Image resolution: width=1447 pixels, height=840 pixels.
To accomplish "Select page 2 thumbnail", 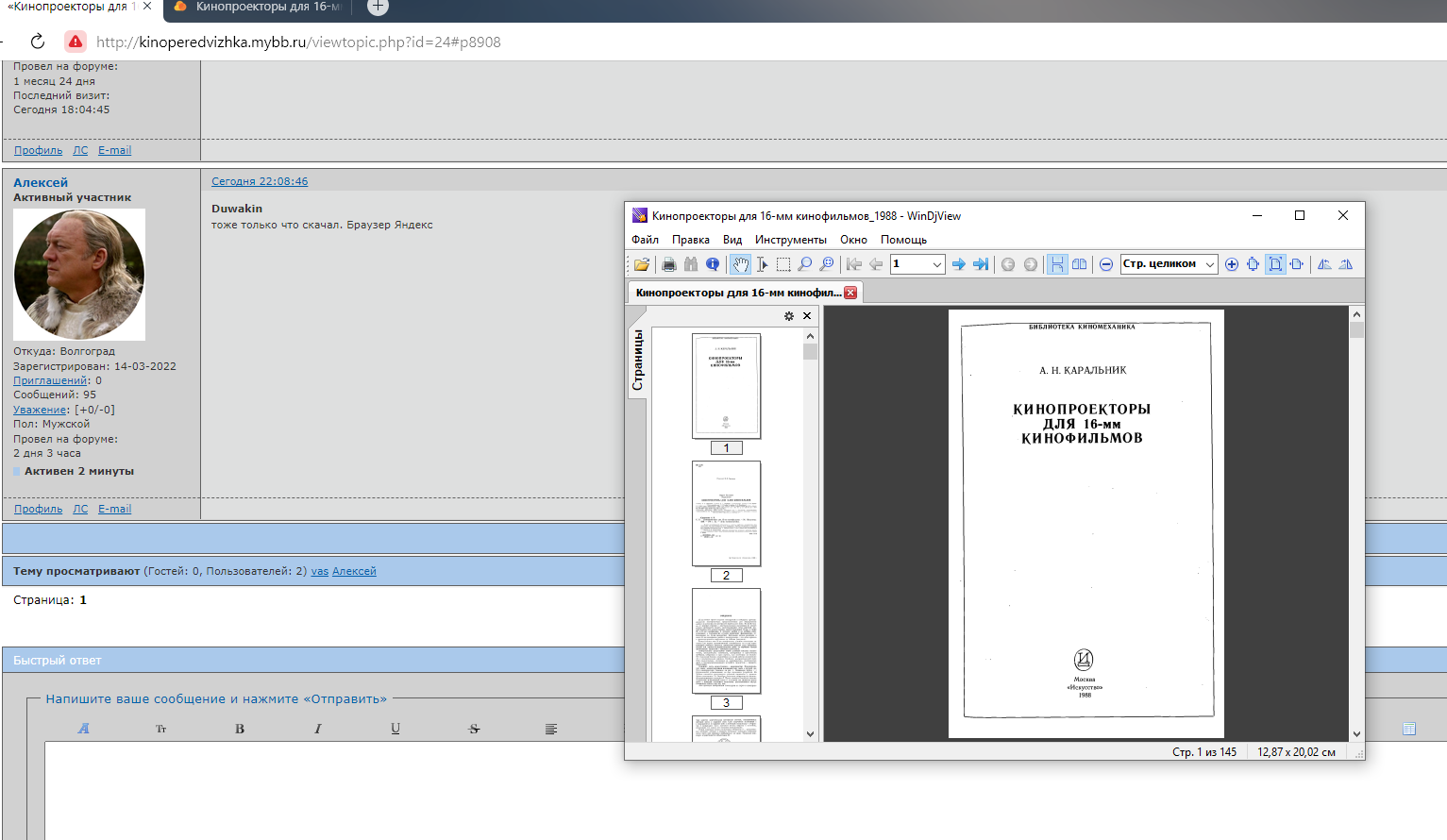I will (x=726, y=513).
